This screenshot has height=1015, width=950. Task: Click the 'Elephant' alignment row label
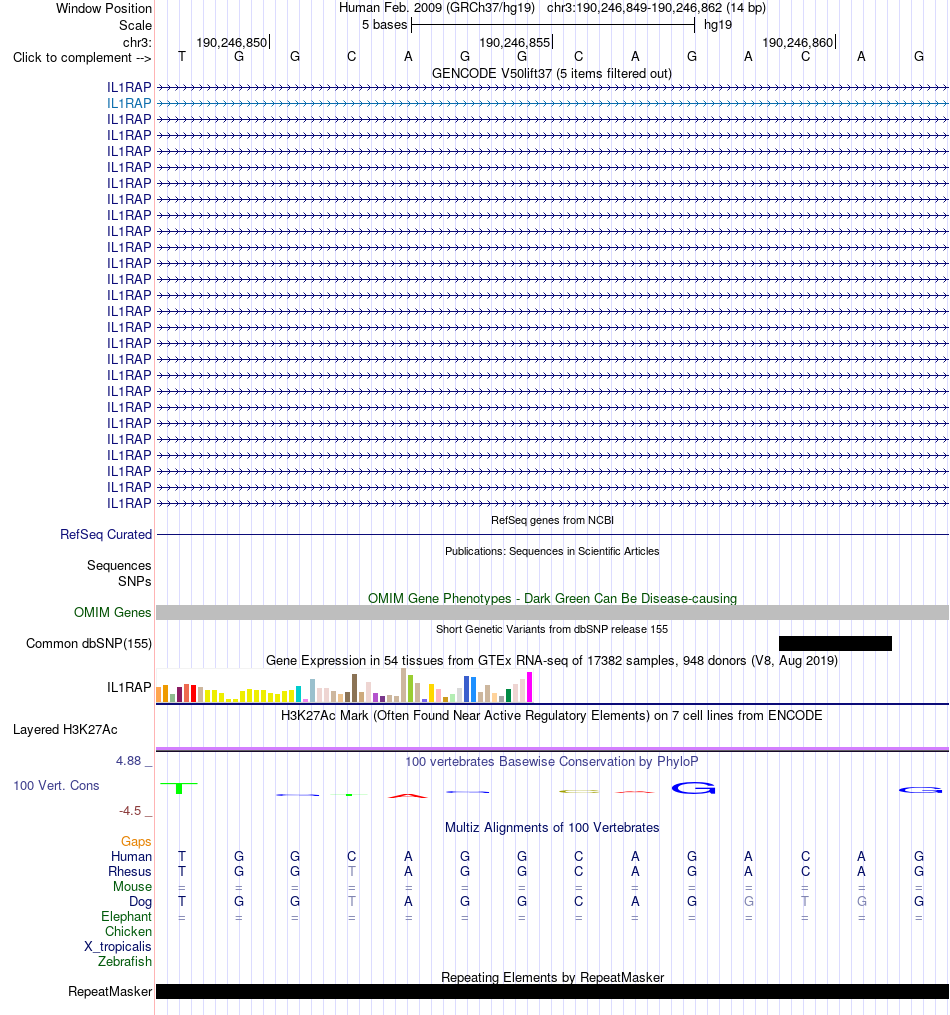(x=126, y=916)
